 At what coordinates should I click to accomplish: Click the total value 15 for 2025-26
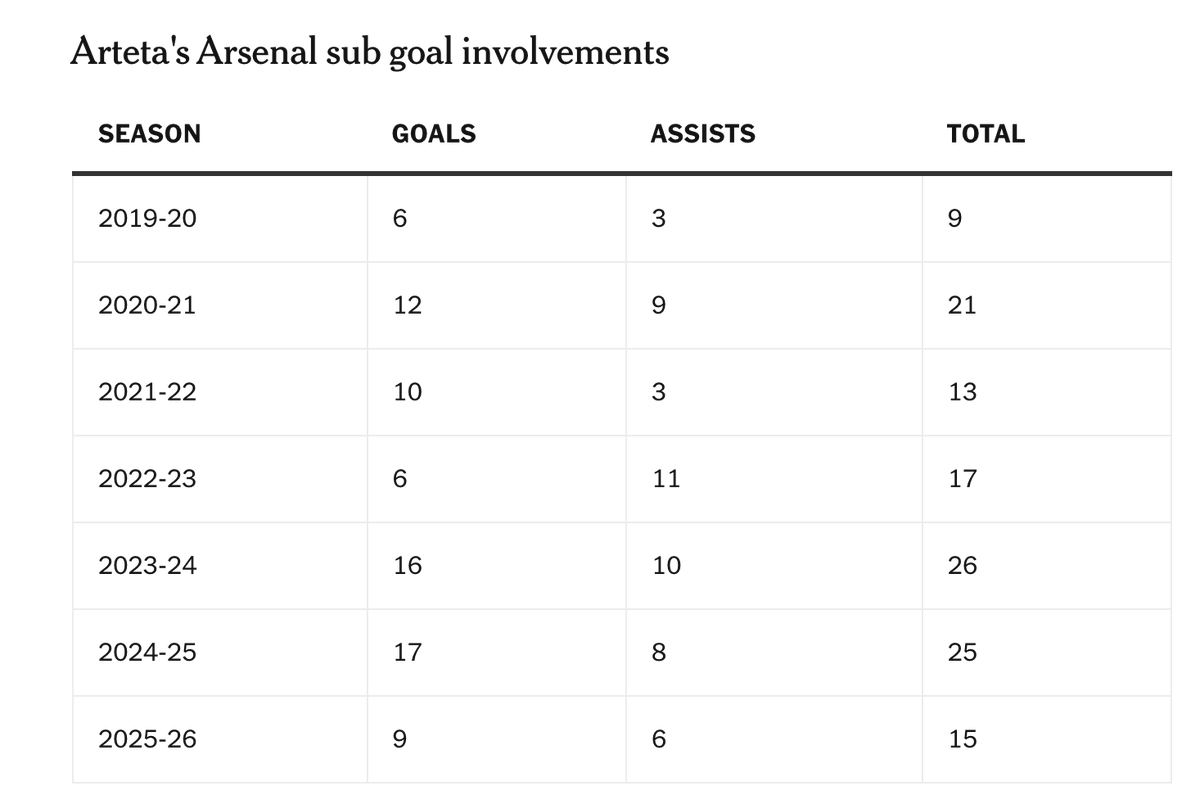coord(962,740)
